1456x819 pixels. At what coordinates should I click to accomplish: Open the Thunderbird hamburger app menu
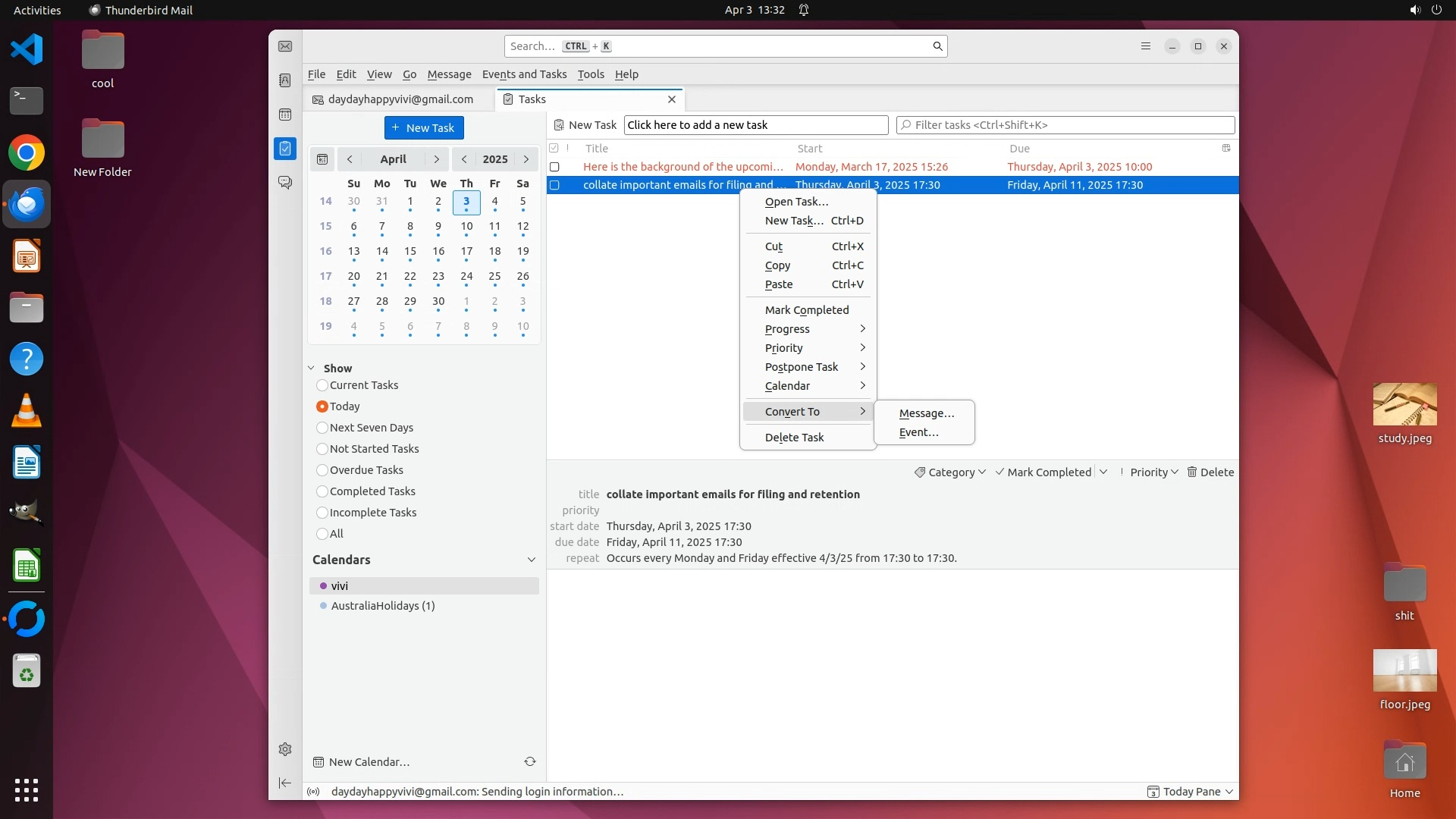tap(1146, 46)
